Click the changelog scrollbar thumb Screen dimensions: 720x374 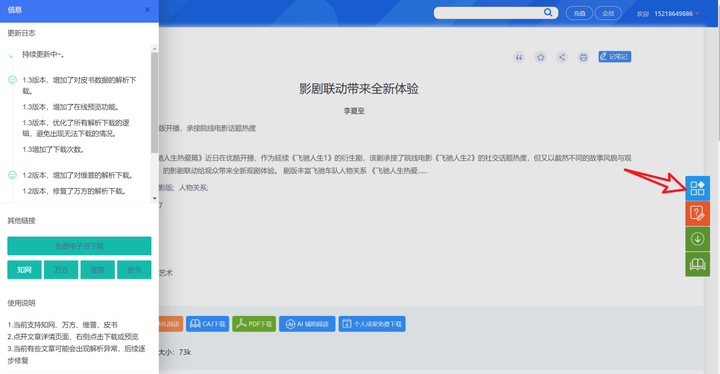tap(154, 102)
